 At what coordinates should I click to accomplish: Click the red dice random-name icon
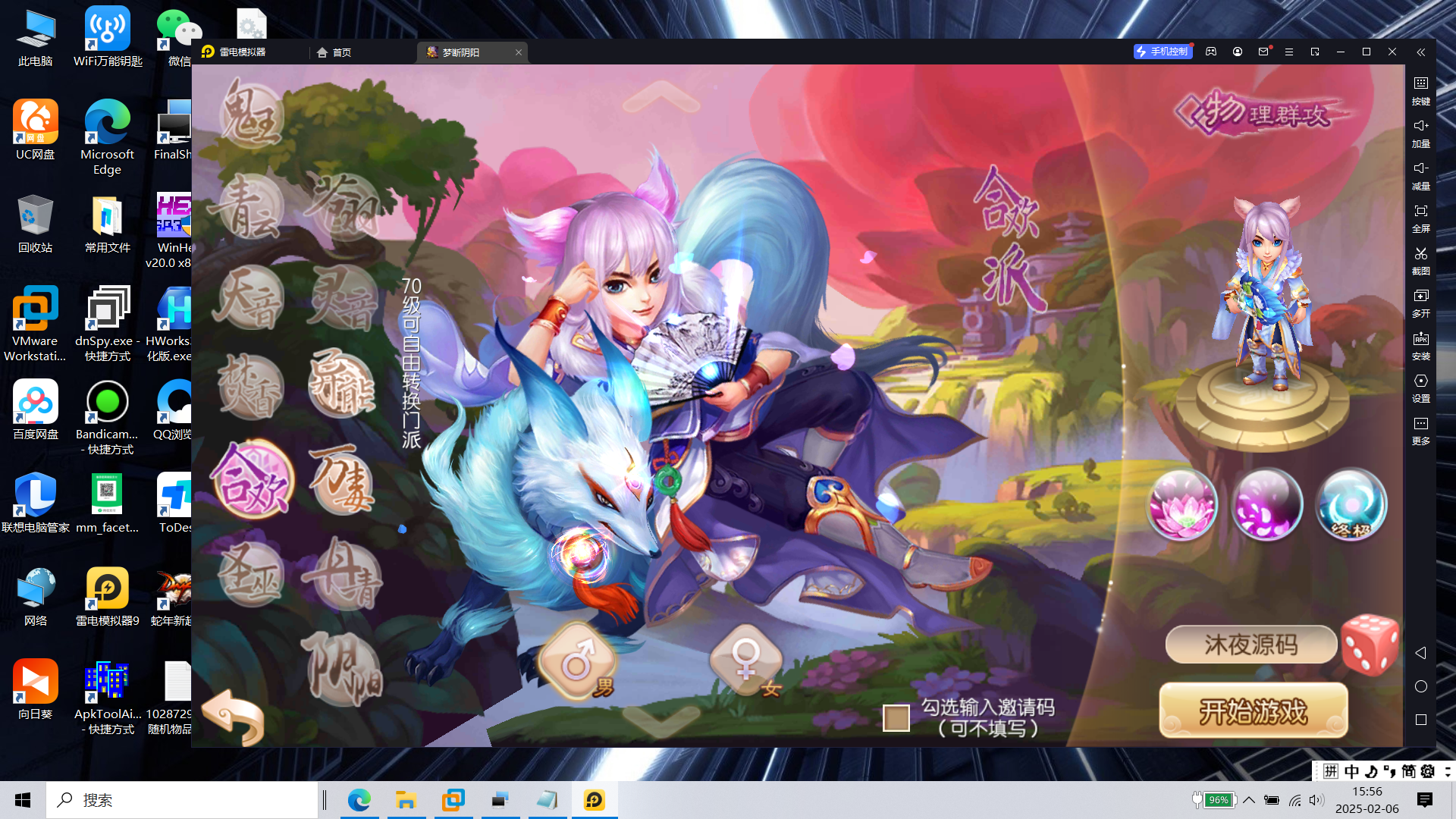[1370, 645]
